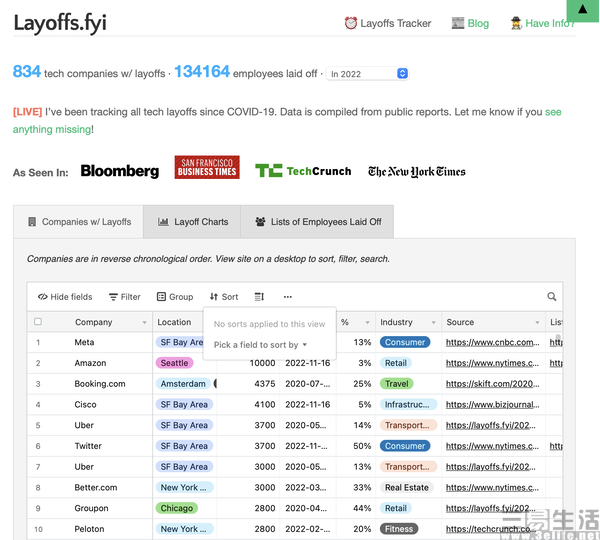Click the 50% cell in Twitter row
600x540 pixels.
(362, 446)
